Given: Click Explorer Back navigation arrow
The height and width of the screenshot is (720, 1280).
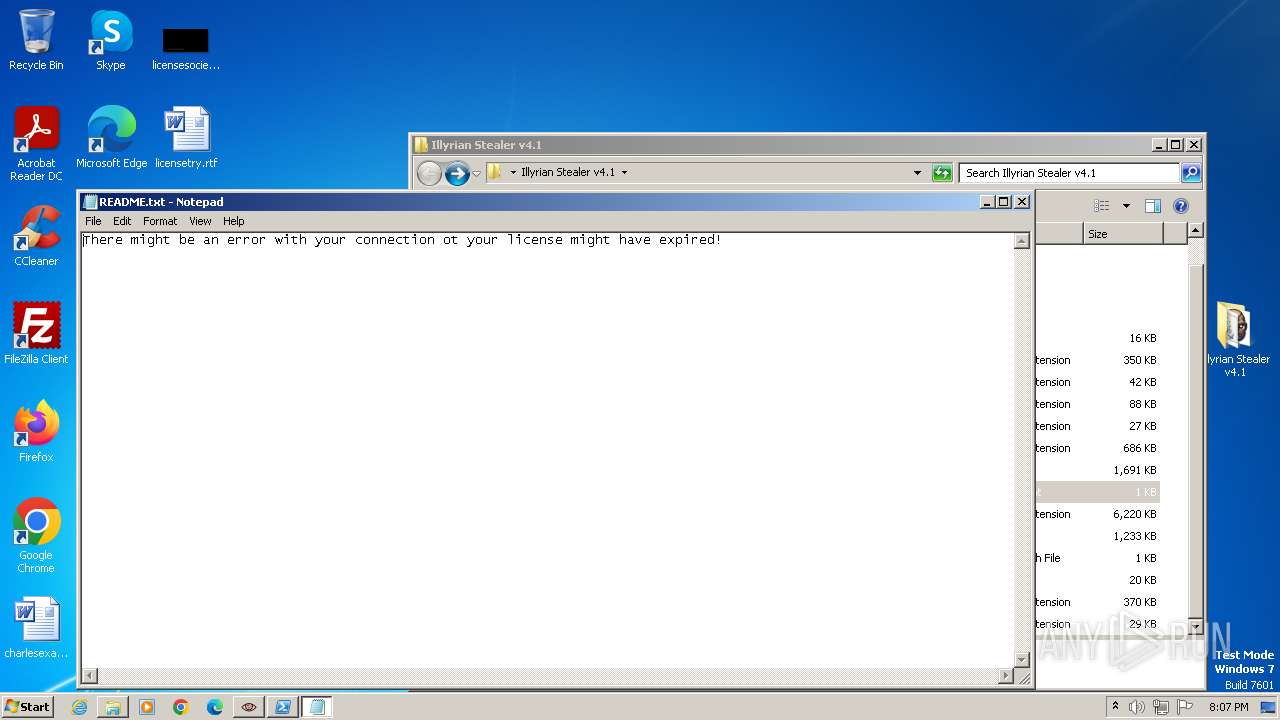Looking at the screenshot, I should click(429, 173).
